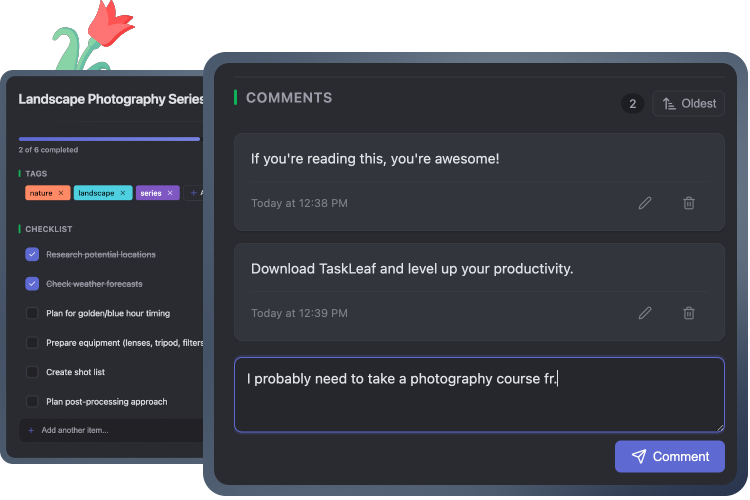Screen dimensions: 750x500
Task: Click the comment count badge showing 2
Action: point(632,104)
